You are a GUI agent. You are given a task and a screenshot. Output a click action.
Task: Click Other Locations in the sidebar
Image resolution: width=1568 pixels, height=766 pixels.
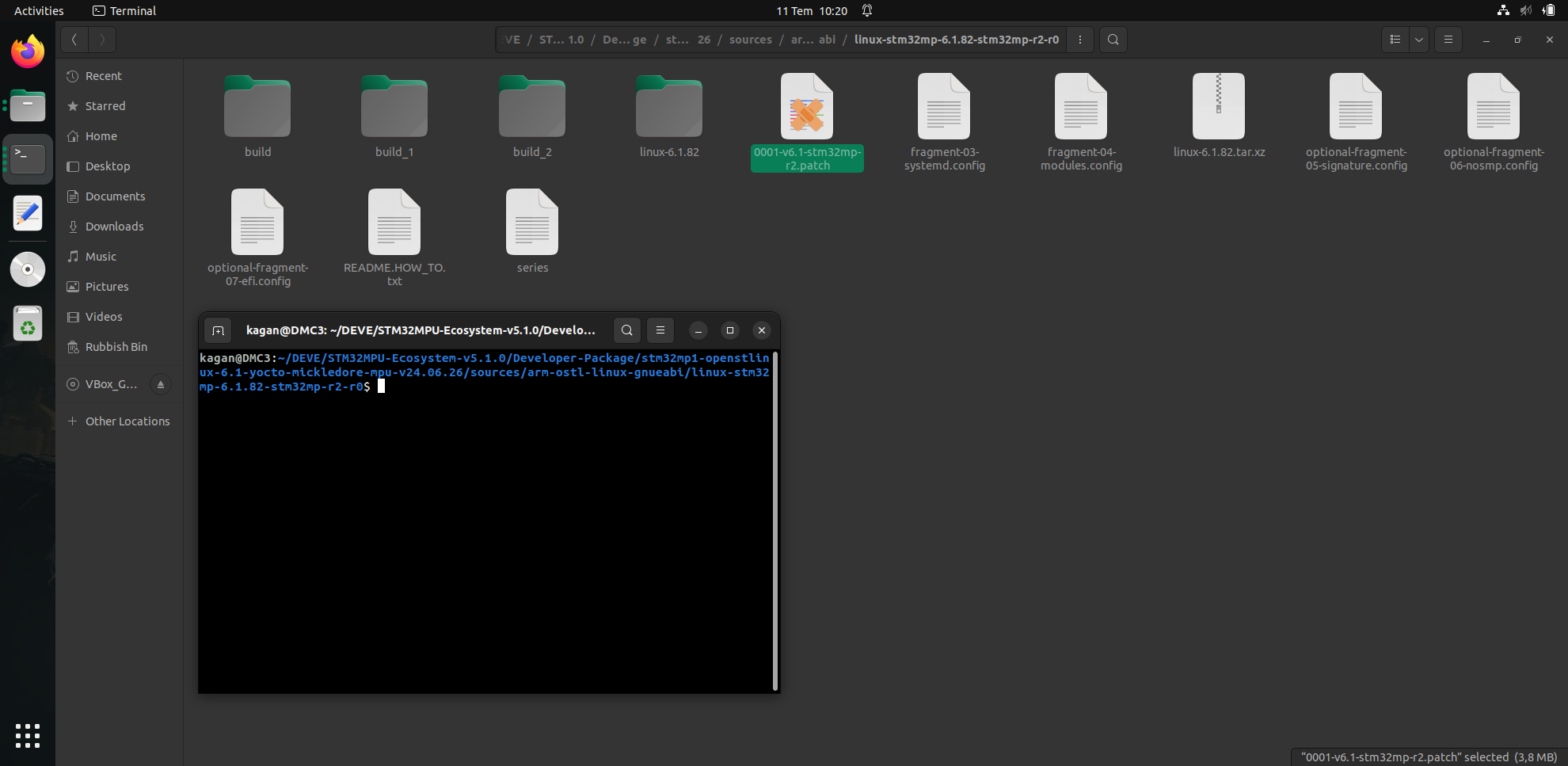click(x=127, y=421)
